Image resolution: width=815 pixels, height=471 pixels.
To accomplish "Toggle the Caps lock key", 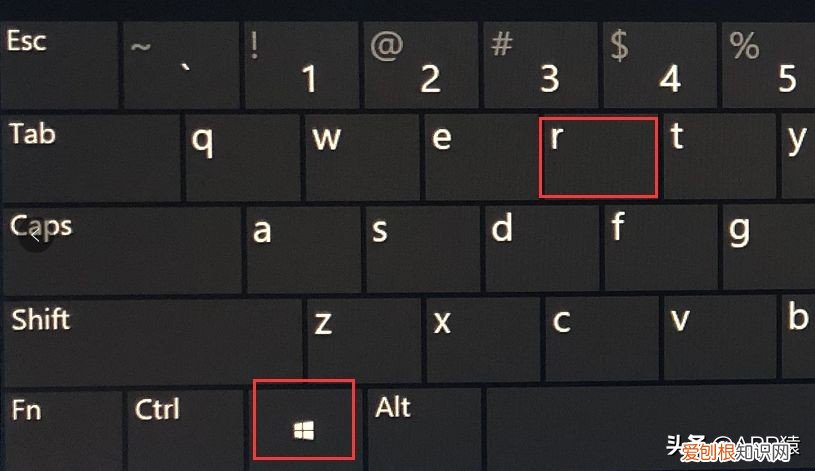I will pyautogui.click(x=123, y=251).
